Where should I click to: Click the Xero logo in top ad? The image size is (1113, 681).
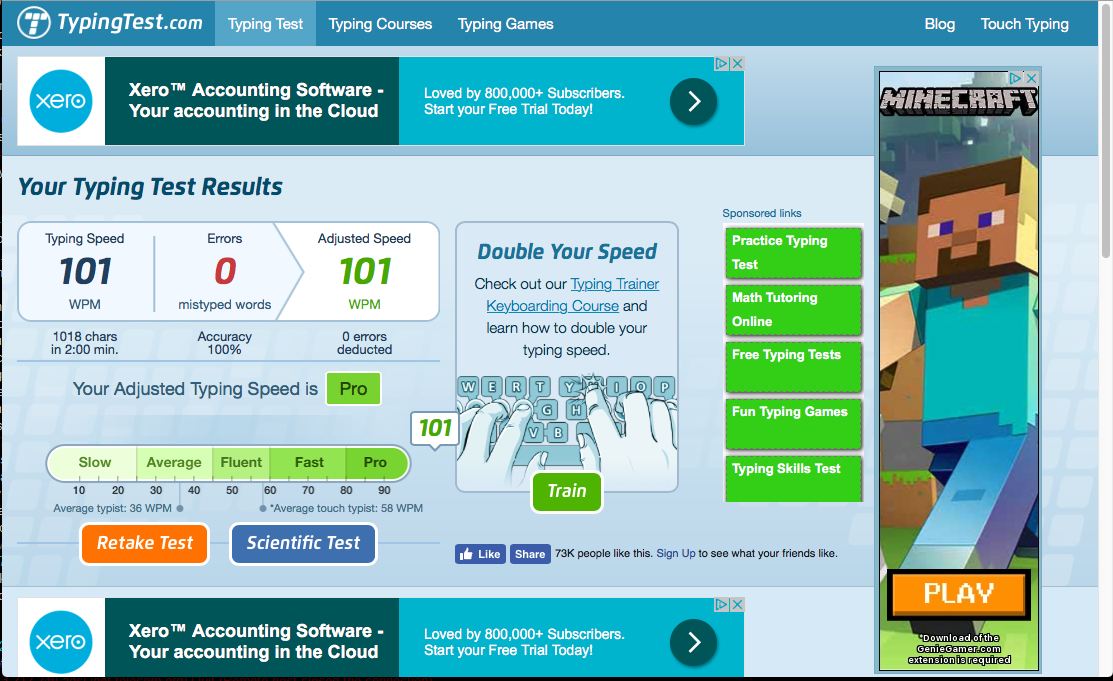click(x=61, y=101)
